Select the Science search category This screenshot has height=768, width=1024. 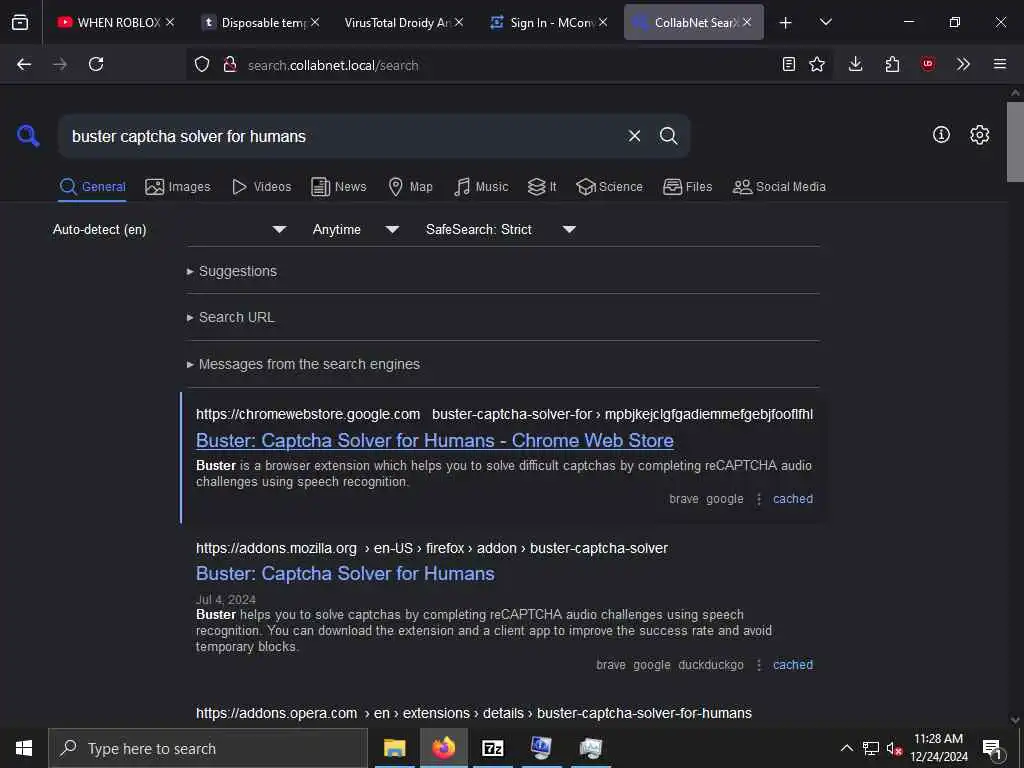(609, 187)
